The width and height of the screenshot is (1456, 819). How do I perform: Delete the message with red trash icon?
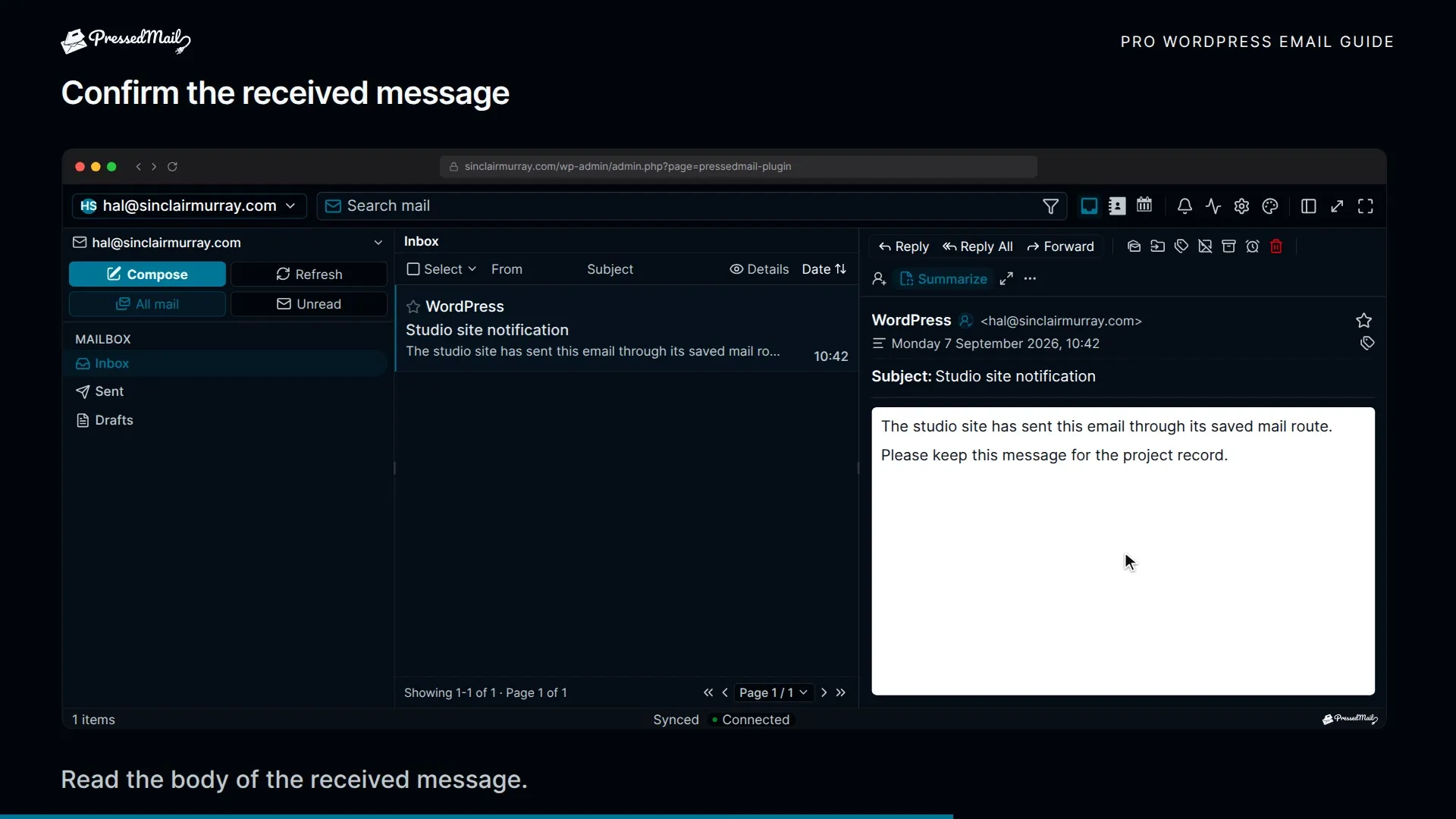(x=1276, y=246)
